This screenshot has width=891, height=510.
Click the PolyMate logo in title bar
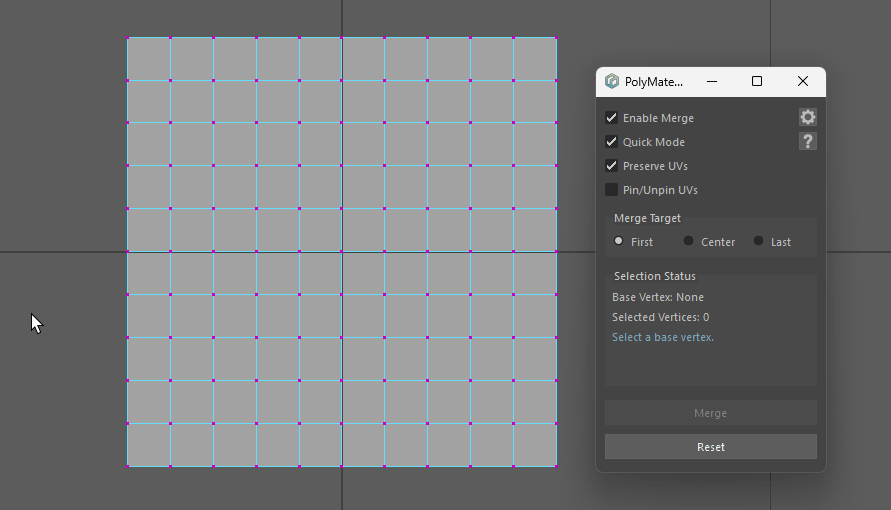pyautogui.click(x=612, y=82)
